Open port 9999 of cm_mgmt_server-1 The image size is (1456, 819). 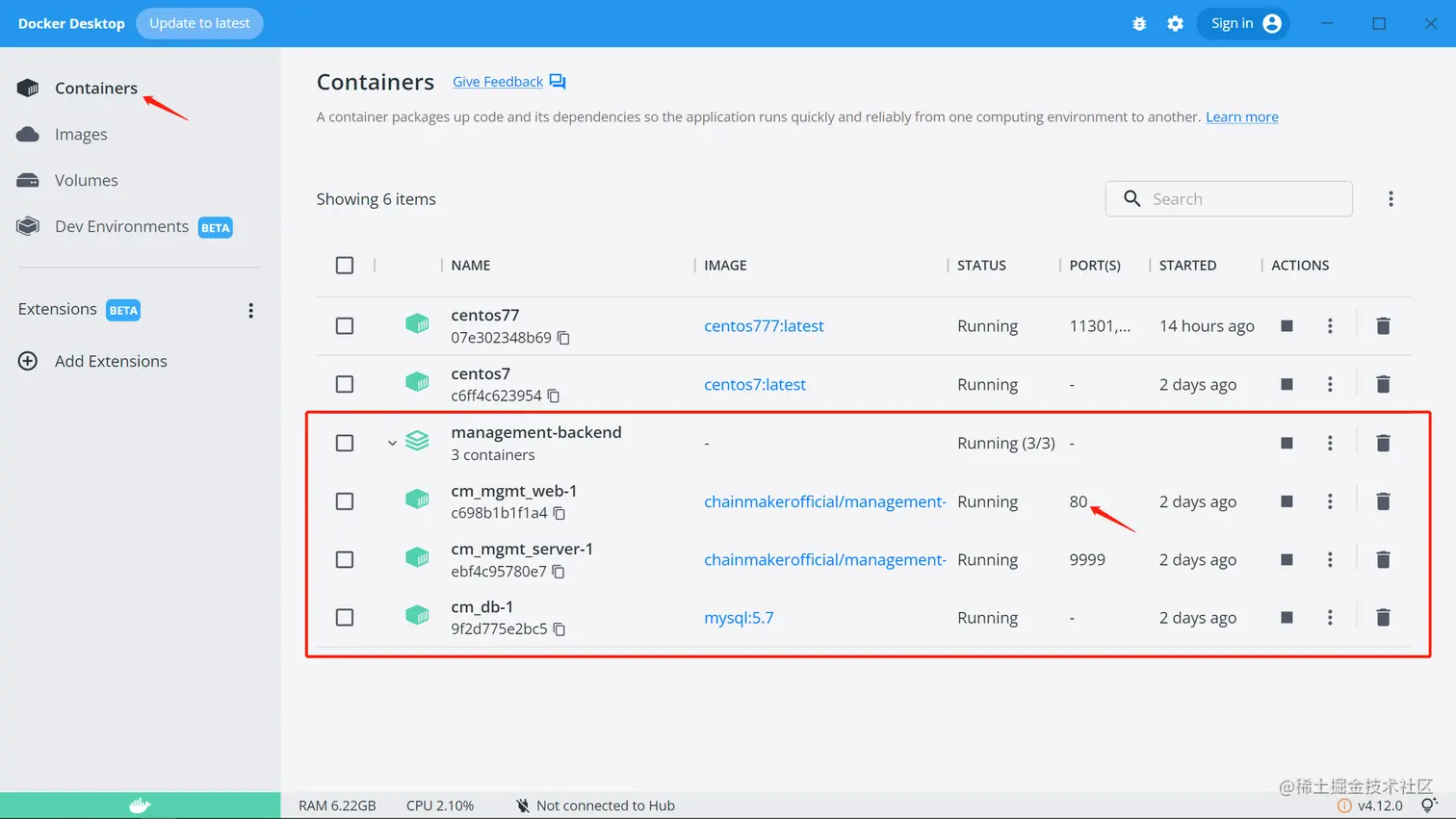1087,560
